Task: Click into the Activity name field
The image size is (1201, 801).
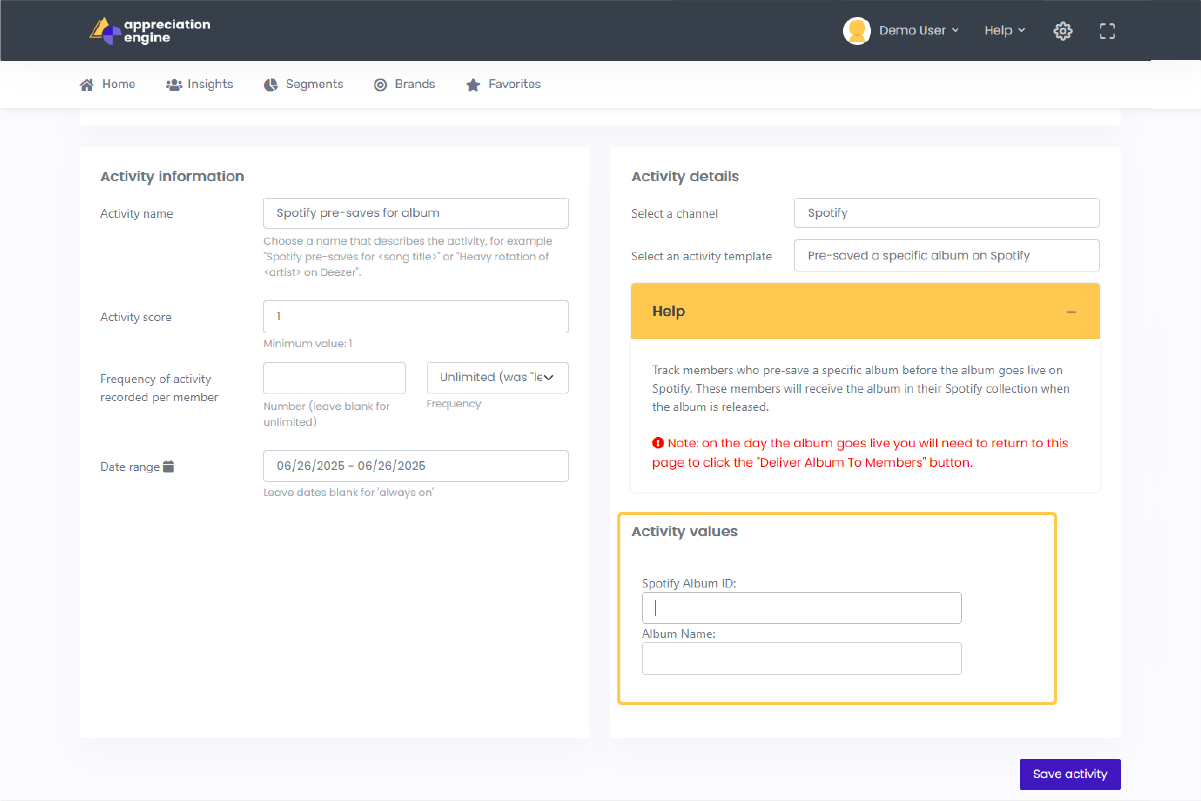Action: [416, 213]
